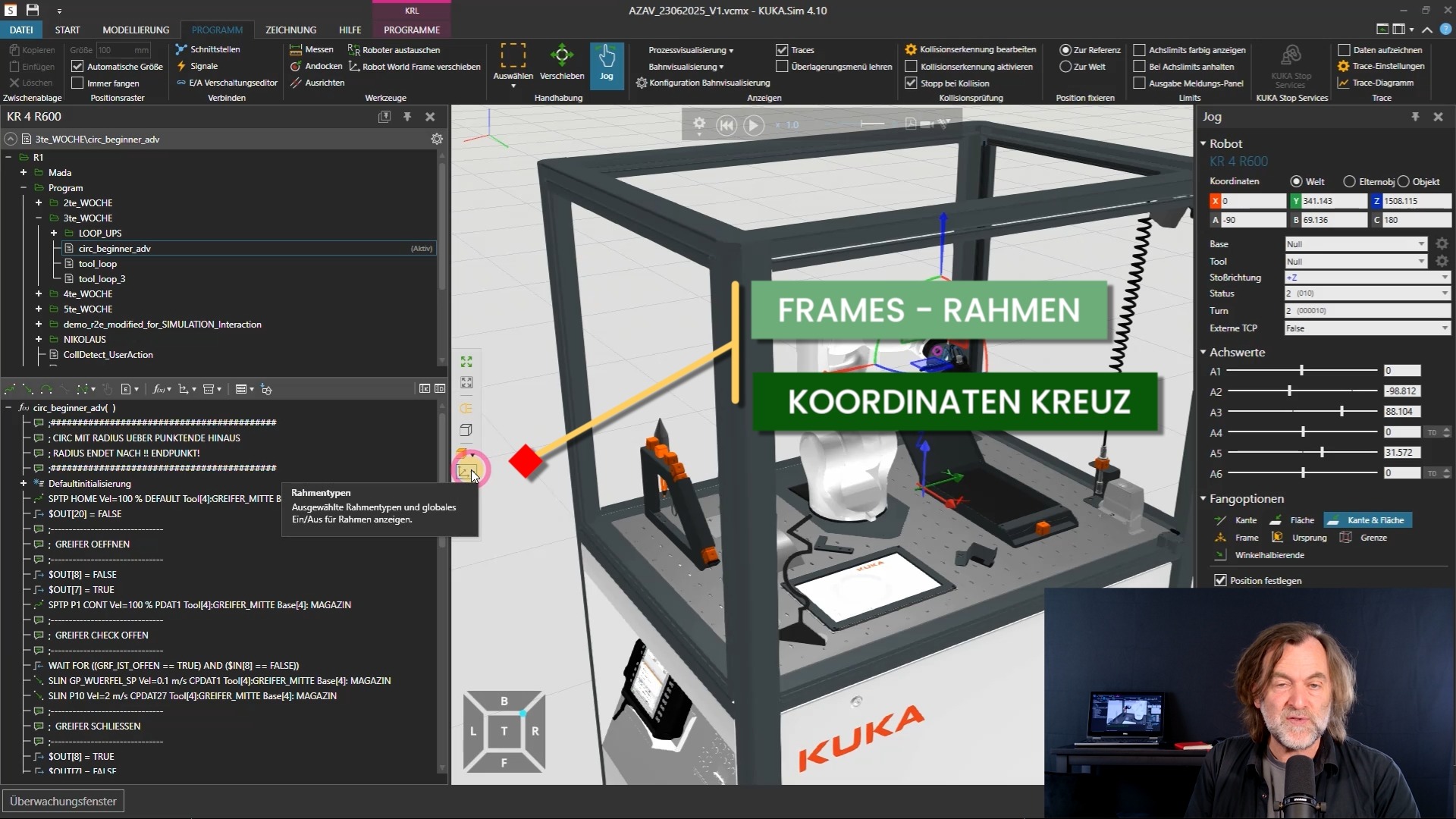Select the Objekt coordinates radio button
This screenshot has width=1456, height=819.
(x=1404, y=181)
